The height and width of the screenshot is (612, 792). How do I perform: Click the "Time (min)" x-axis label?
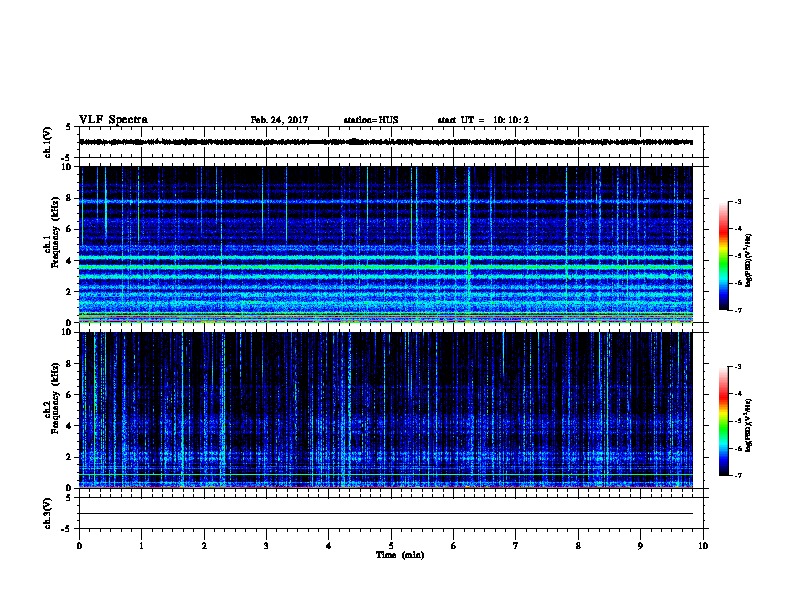coord(400,555)
